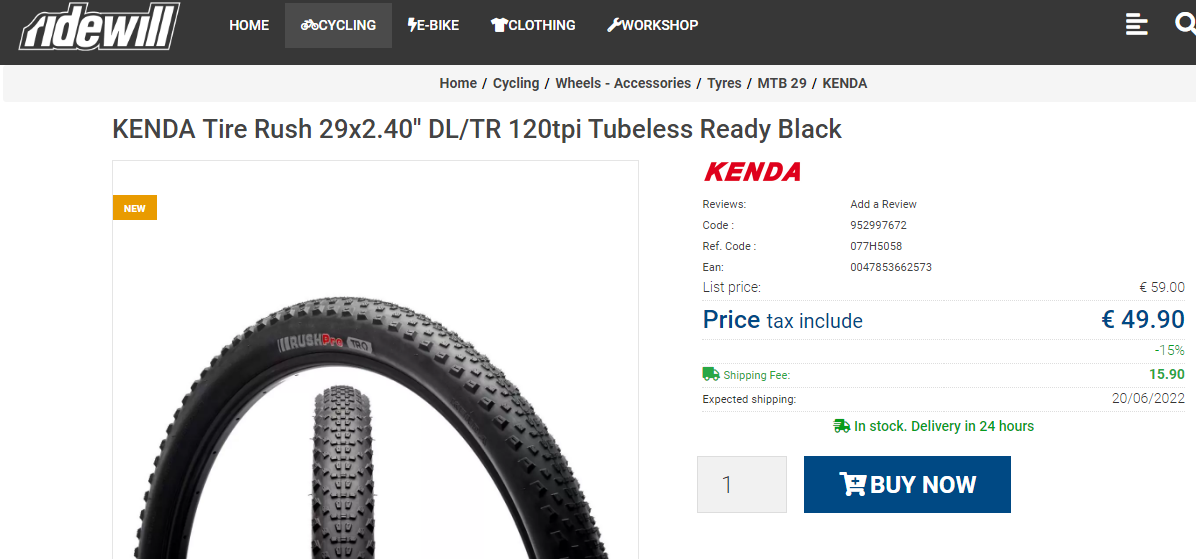Click the green shipping fee truck icon

tap(711, 374)
